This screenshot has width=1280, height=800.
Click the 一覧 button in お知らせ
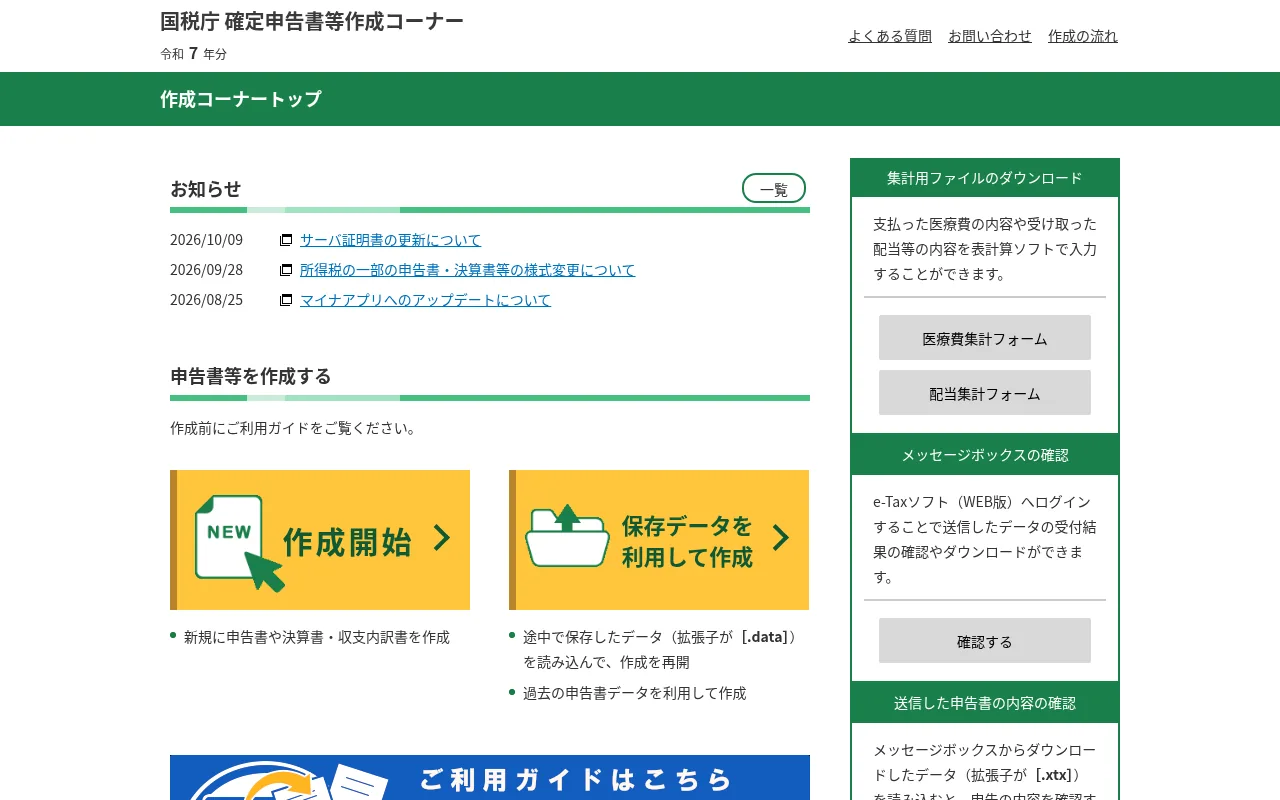(x=774, y=188)
